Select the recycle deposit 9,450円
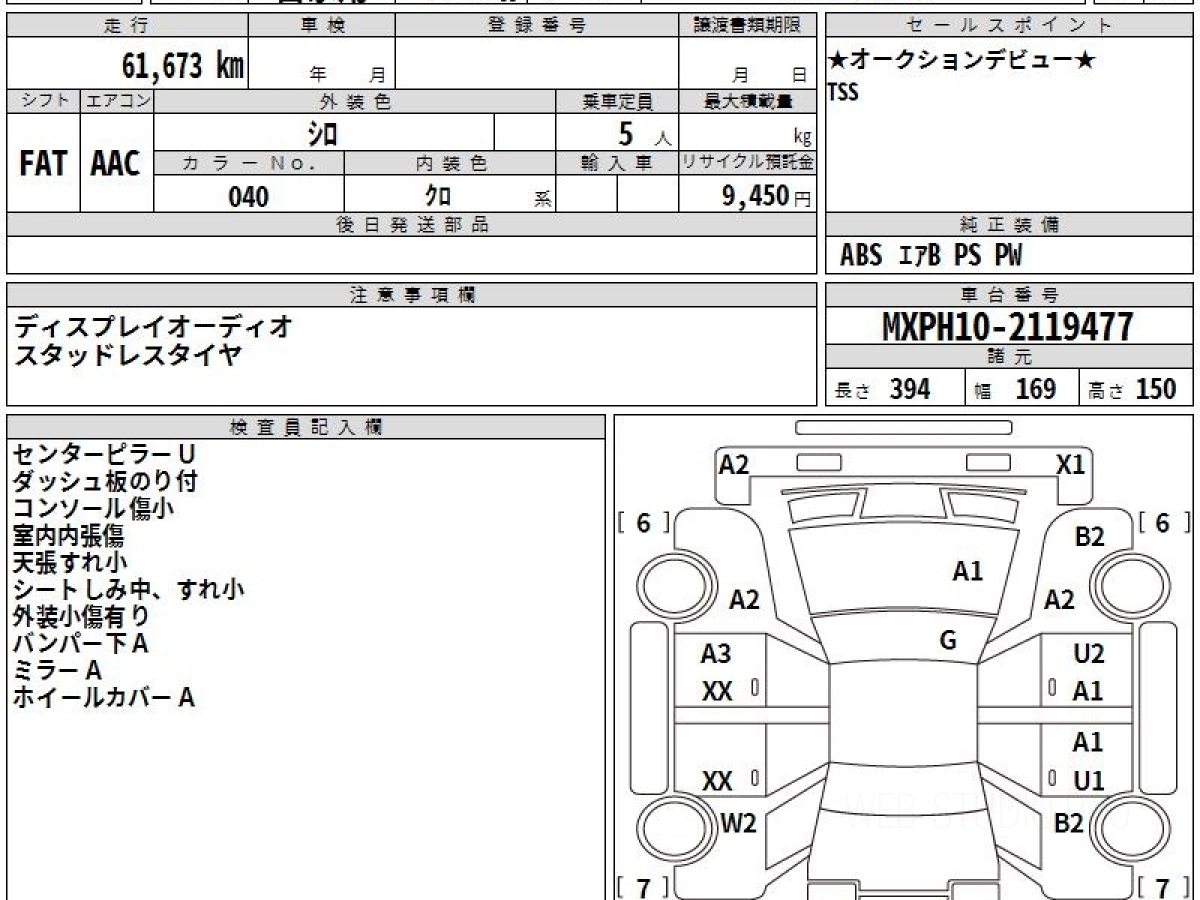 click(x=767, y=196)
